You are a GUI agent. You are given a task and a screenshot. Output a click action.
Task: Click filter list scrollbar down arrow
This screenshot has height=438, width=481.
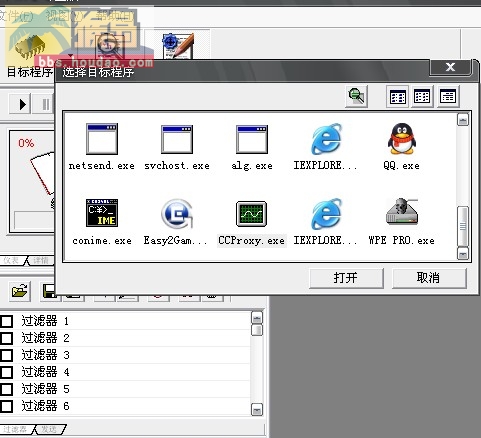(257, 410)
